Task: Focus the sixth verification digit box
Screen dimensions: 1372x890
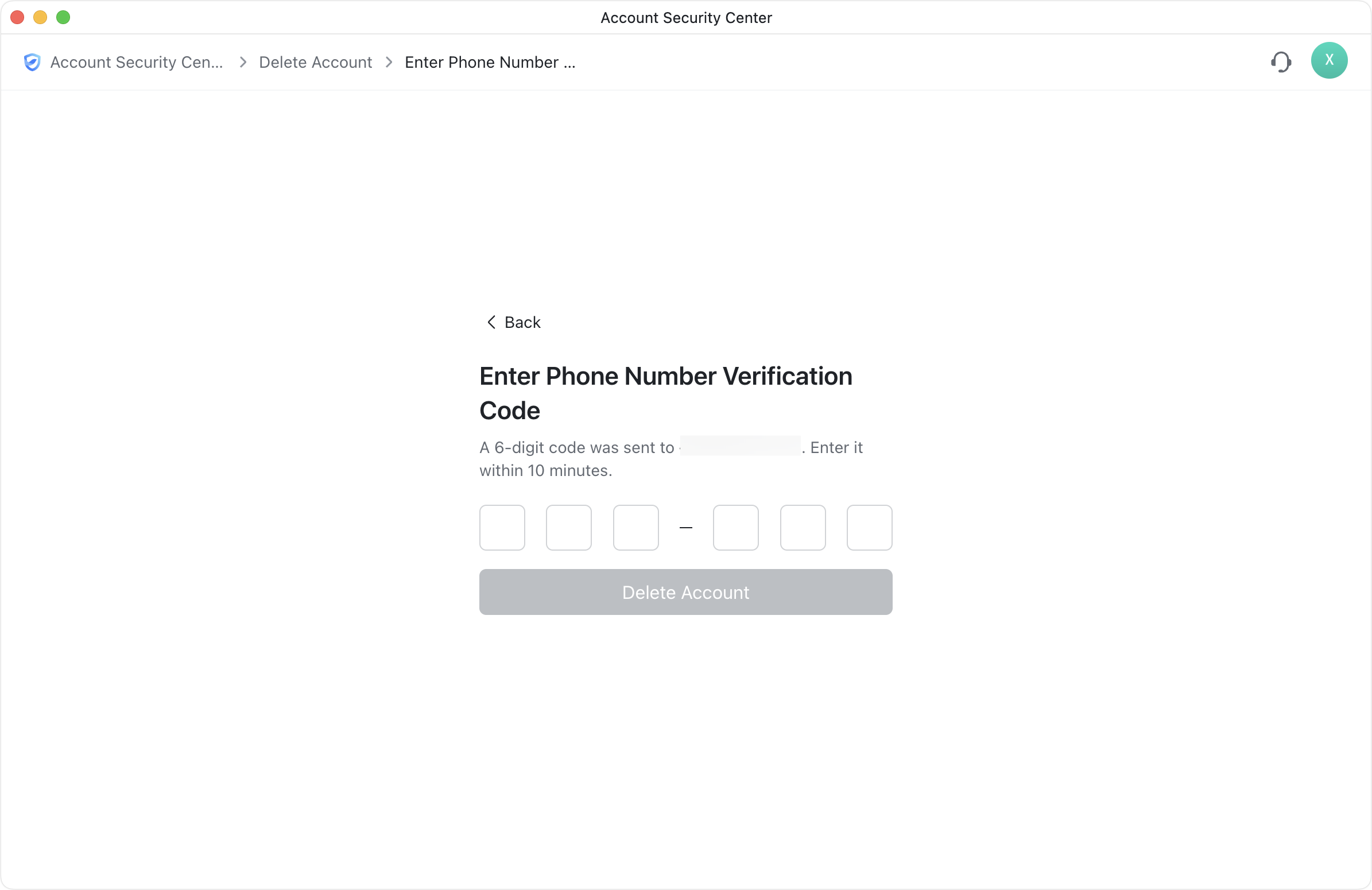Action: [869, 528]
